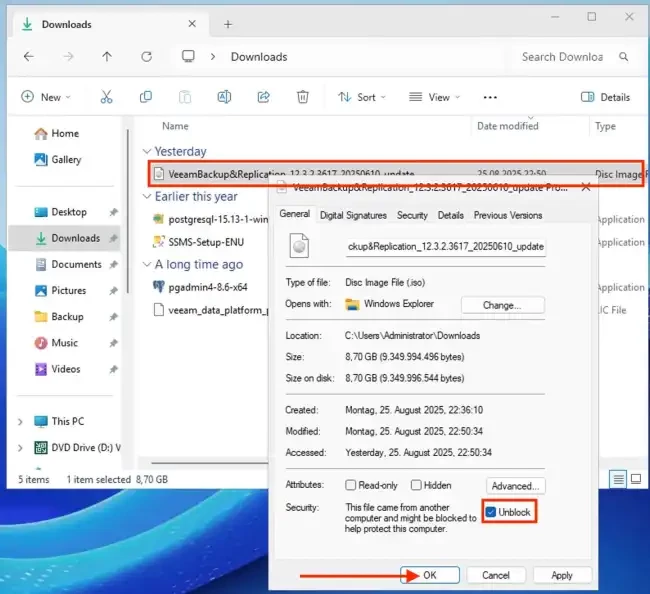Screen dimensions: 650x594
Task: Collapse the A long time ago group
Action: point(146,264)
